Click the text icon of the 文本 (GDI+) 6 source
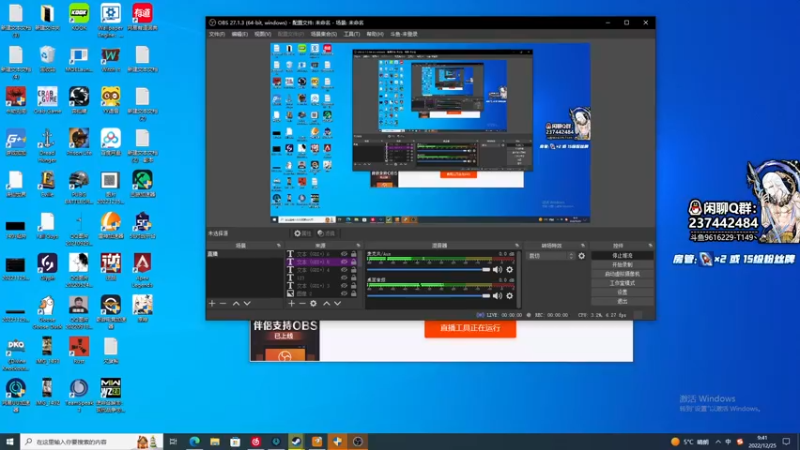The height and width of the screenshot is (450, 800). (290, 254)
